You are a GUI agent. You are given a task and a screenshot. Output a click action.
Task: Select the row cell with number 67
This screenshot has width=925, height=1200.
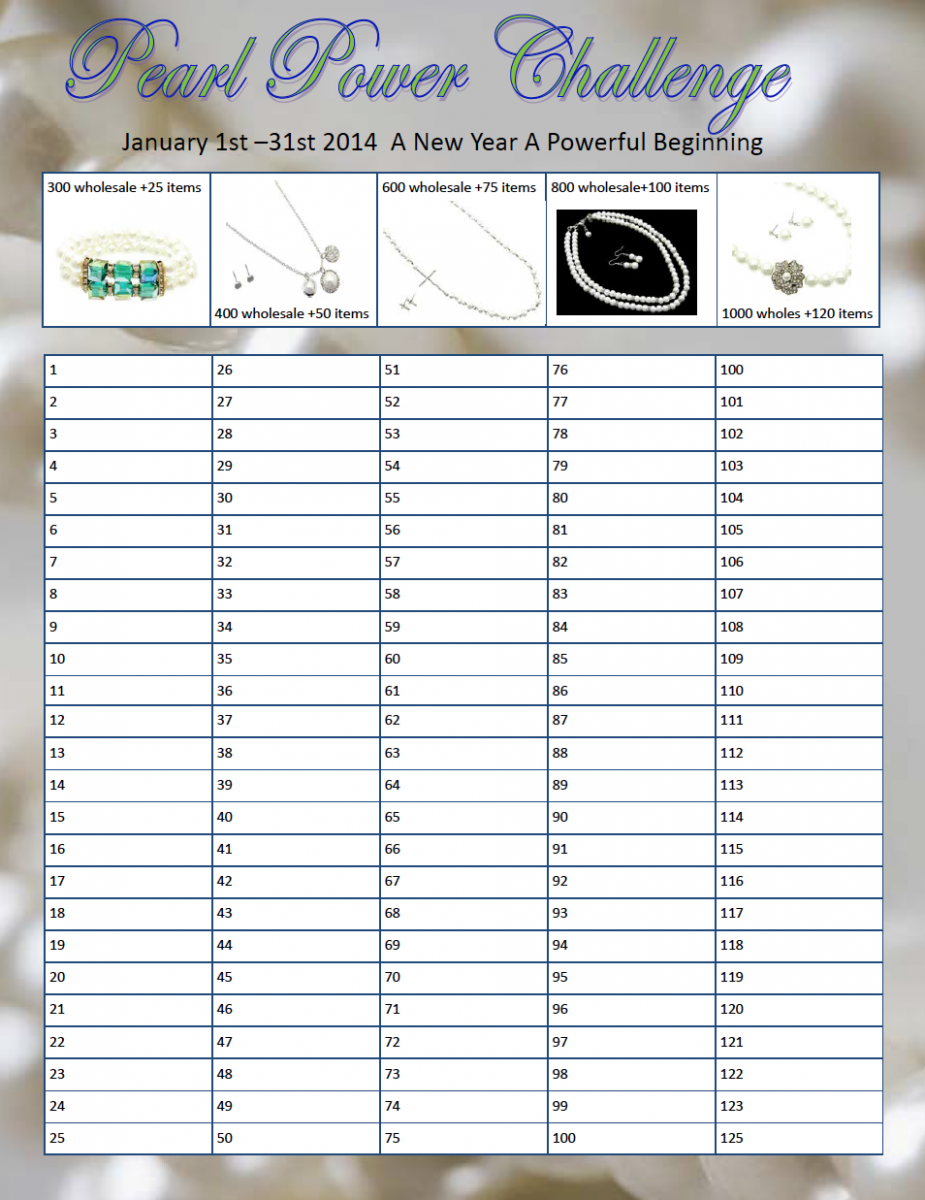[463, 882]
